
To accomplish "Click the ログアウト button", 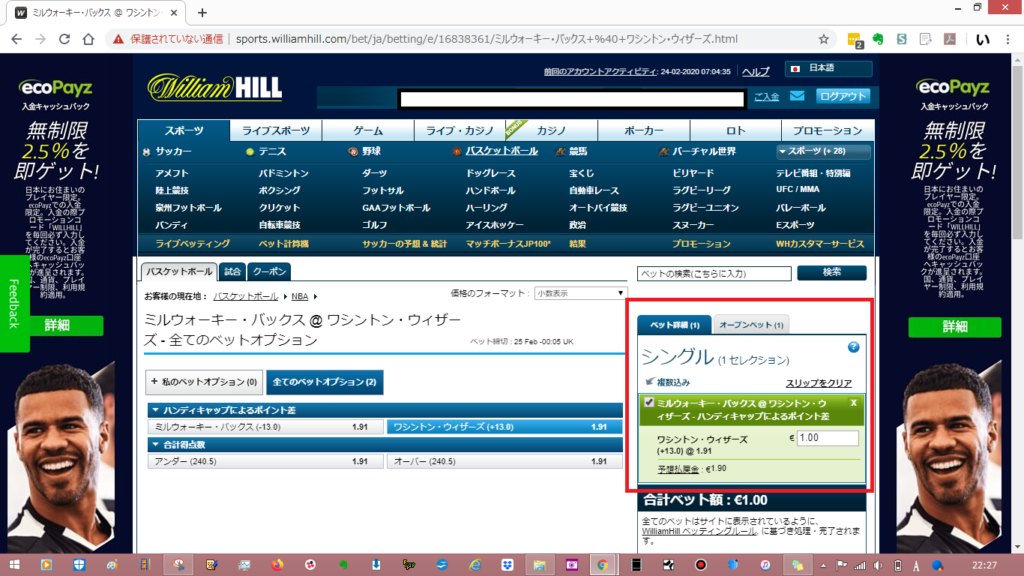I will 843,96.
